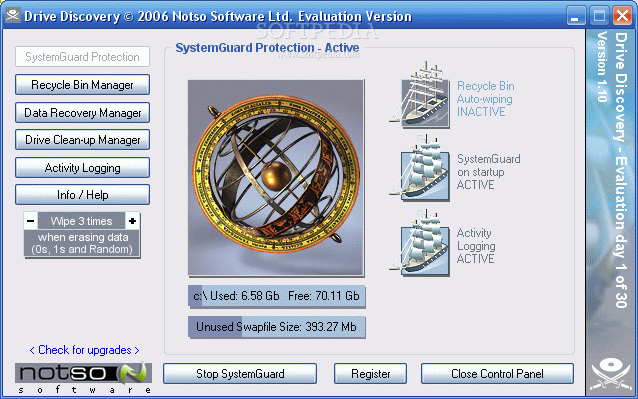The width and height of the screenshot is (638, 399).
Task: Follow the Check for upgrades link
Action: pyautogui.click(x=85, y=350)
